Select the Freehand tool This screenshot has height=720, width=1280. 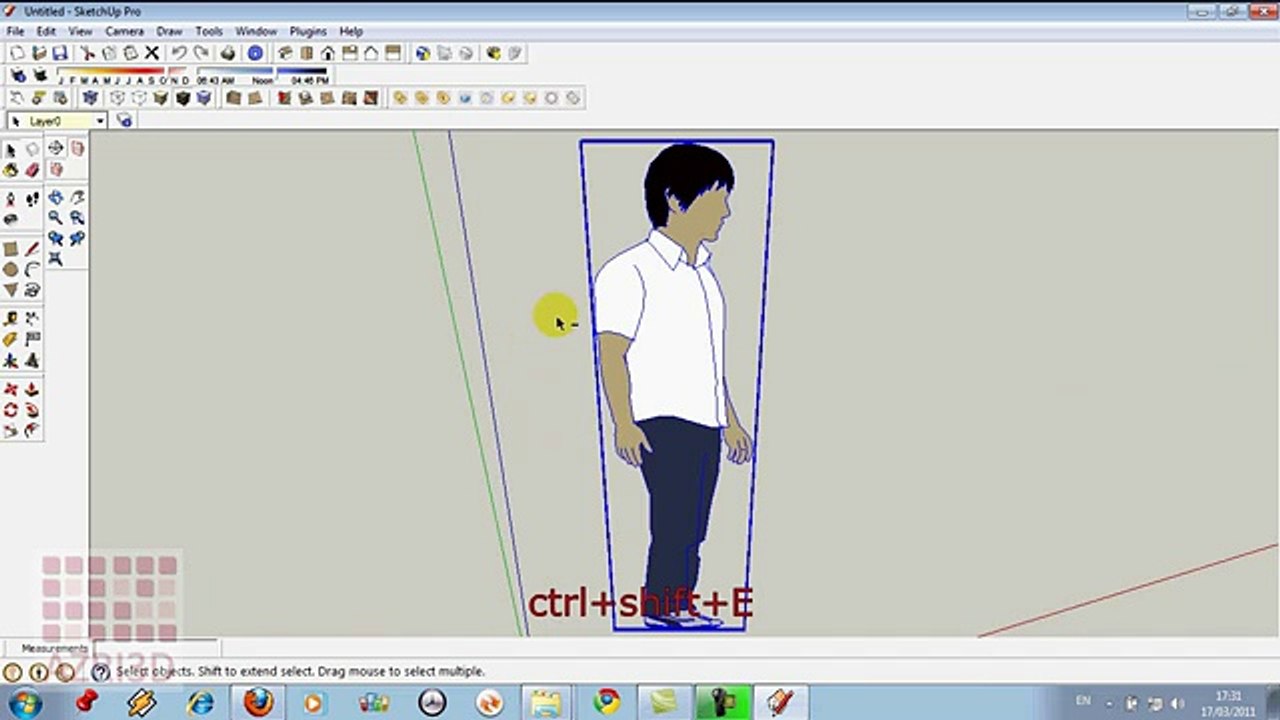(32, 290)
